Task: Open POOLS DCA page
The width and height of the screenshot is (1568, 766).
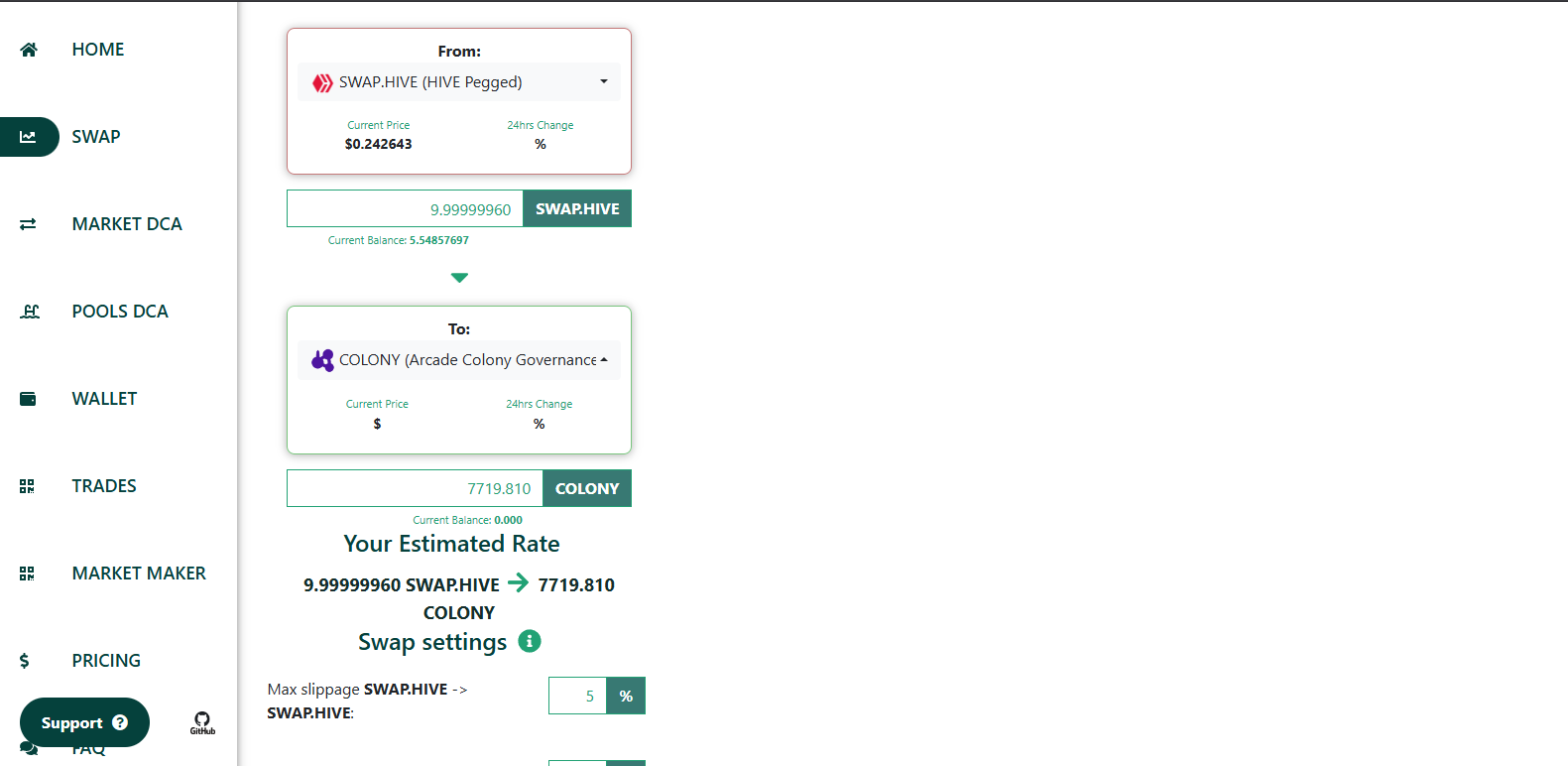Action: (x=120, y=312)
